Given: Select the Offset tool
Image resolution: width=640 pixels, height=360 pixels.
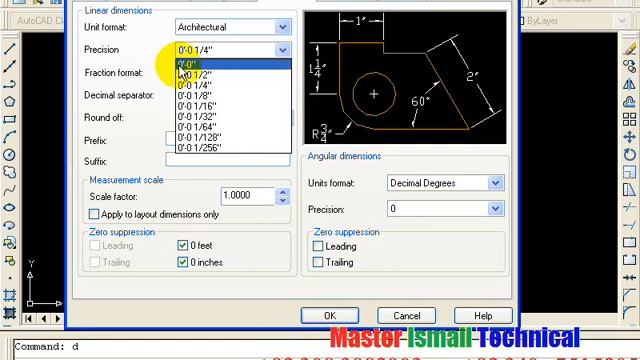Looking at the screenshot, I should click(x=630, y=102).
